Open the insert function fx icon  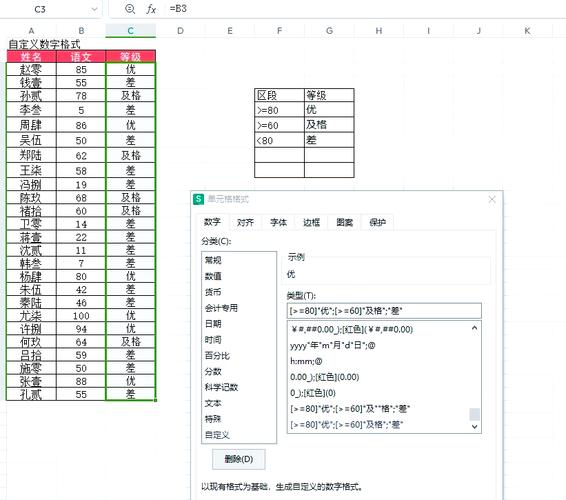pos(151,9)
